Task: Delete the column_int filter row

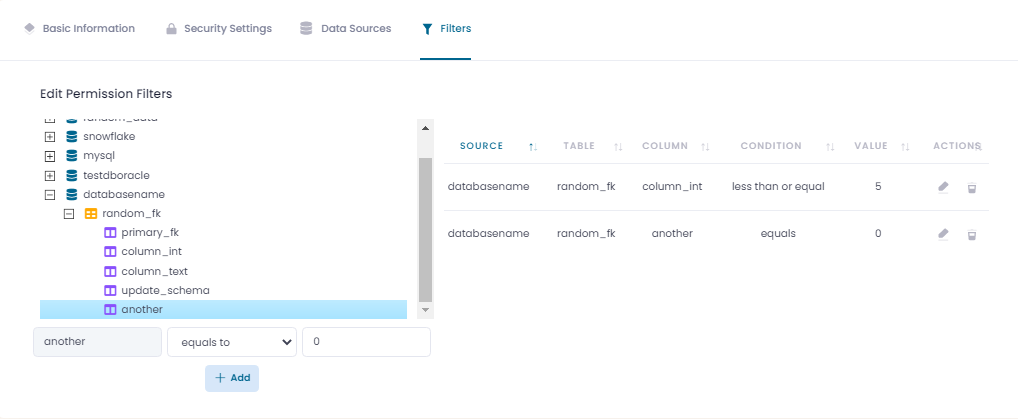Action: pyautogui.click(x=971, y=187)
